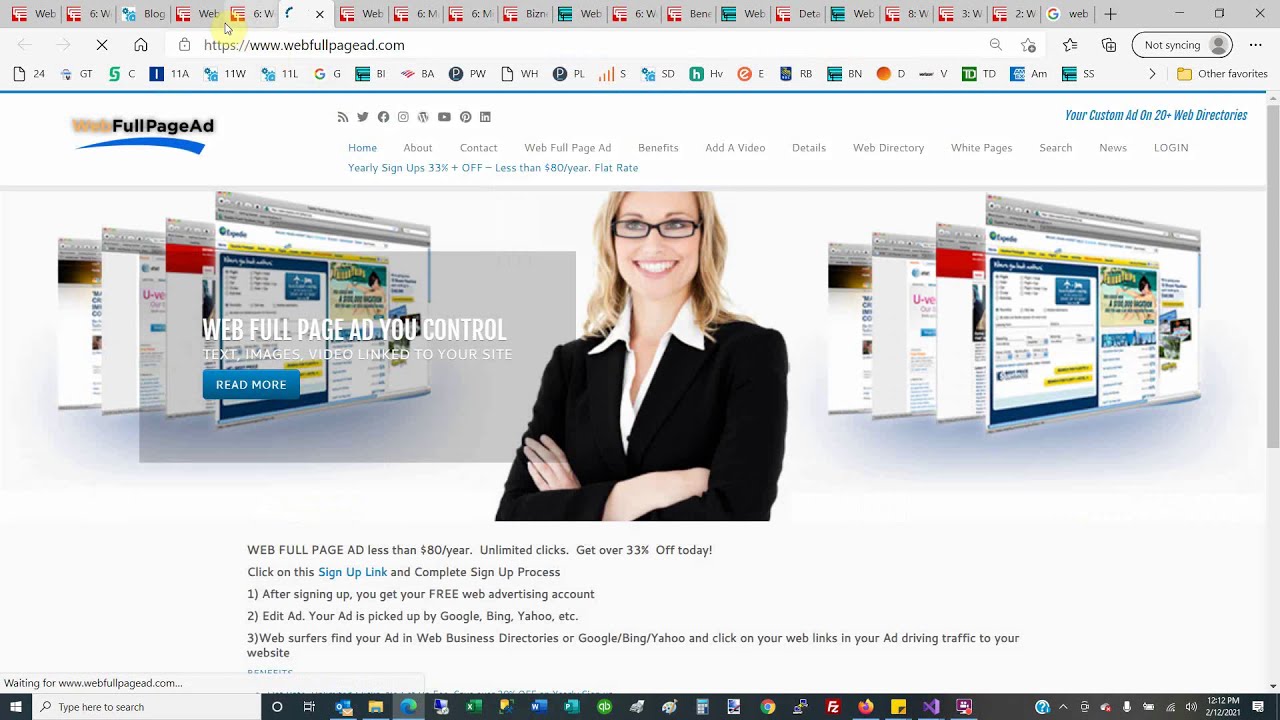Launch Firefox from the taskbar
The width and height of the screenshot is (1280, 720).
pyautogui.click(x=865, y=707)
